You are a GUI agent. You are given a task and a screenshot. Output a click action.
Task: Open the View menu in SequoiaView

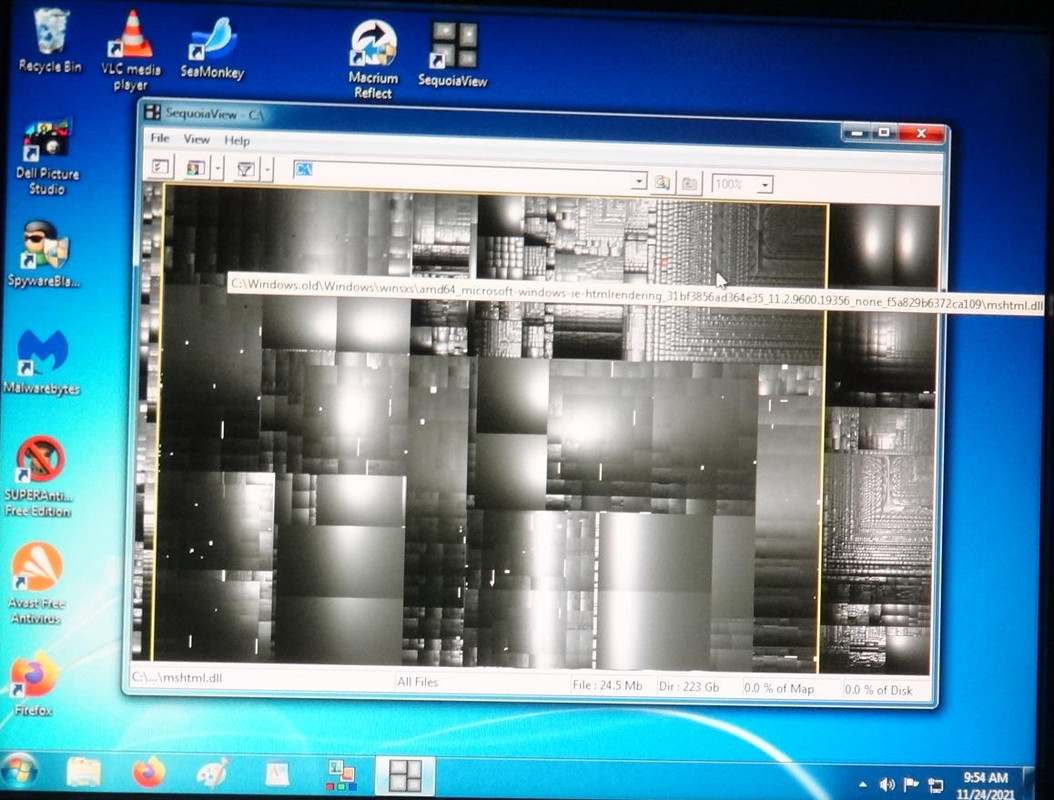coord(196,139)
